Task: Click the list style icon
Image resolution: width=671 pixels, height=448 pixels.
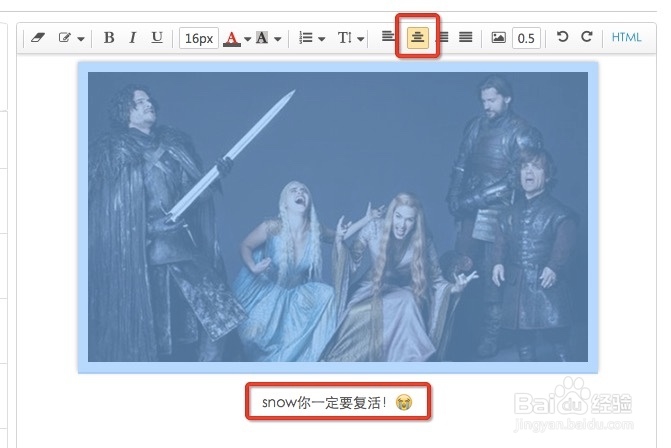Action: coord(306,38)
